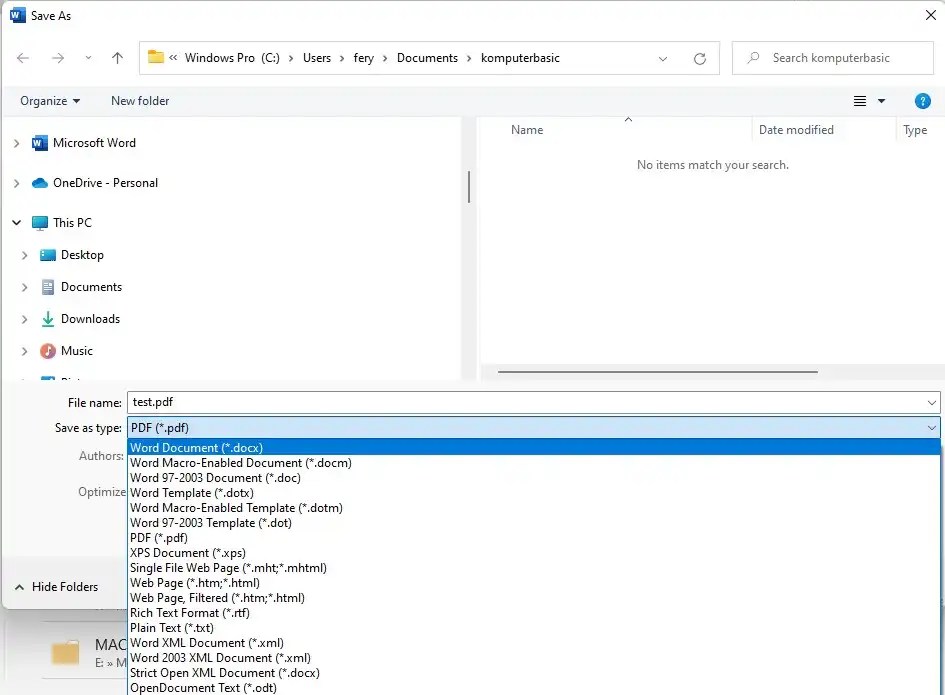Collapse the This PC tree node
Viewport: 945px width, 695px height.
tap(16, 222)
